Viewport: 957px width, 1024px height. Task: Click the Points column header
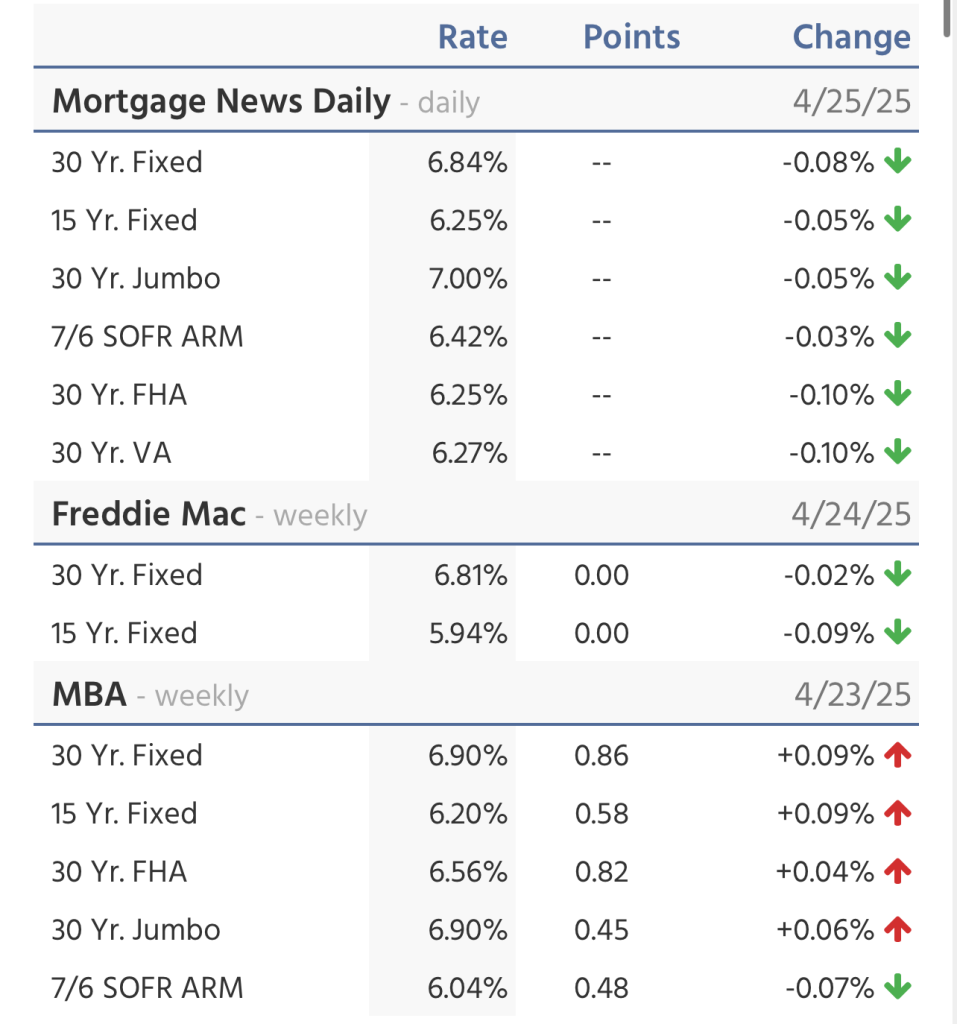631,38
